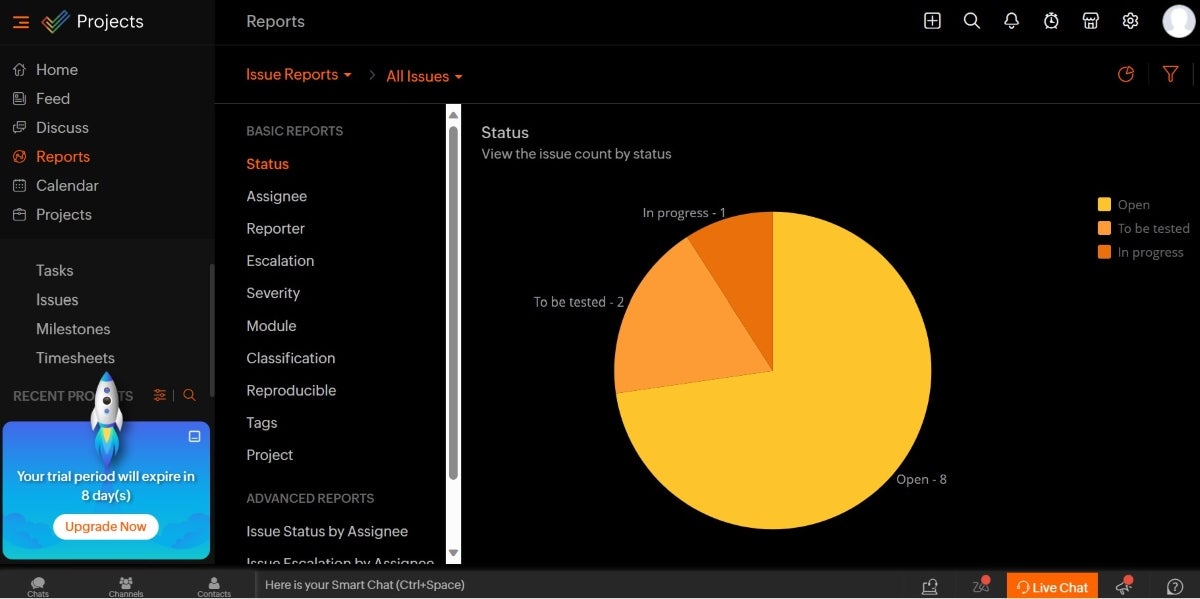Check notifications via the bell icon
This screenshot has height=599, width=1200.
pyautogui.click(x=1011, y=20)
